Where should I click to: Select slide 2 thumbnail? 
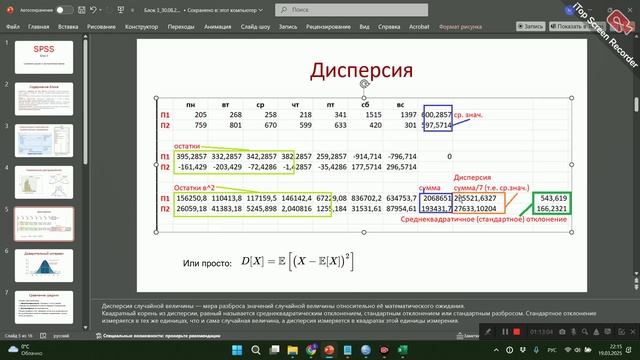point(44,99)
